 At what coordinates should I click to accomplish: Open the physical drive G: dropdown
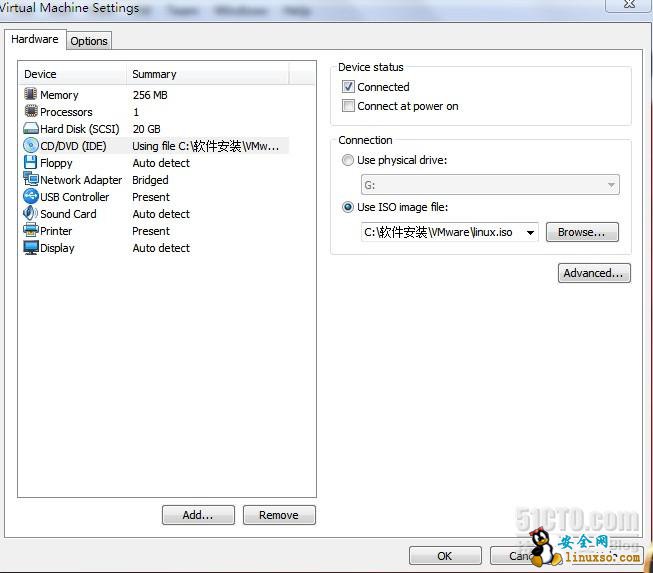(x=610, y=185)
